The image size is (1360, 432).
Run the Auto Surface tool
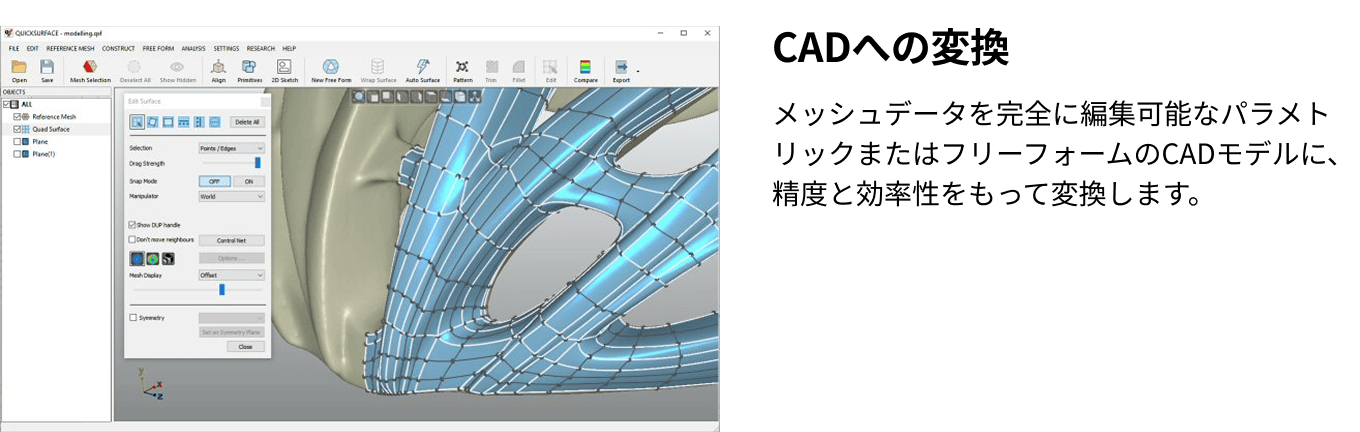pyautogui.click(x=422, y=67)
